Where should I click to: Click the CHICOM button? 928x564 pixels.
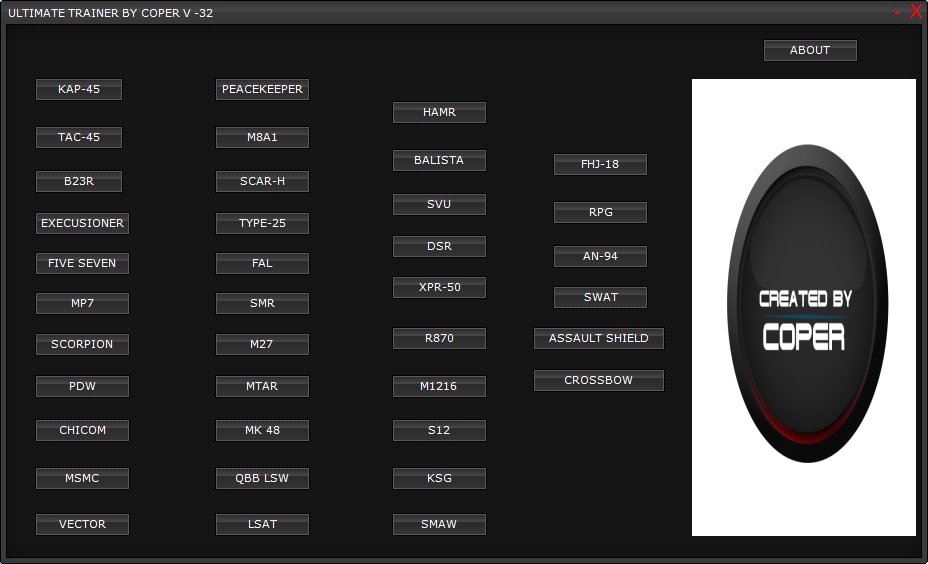(82, 430)
